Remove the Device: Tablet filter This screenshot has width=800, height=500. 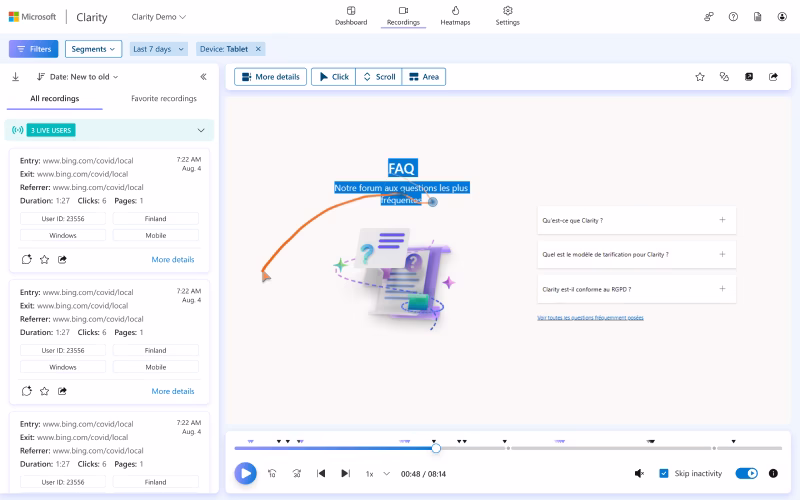pos(258,49)
